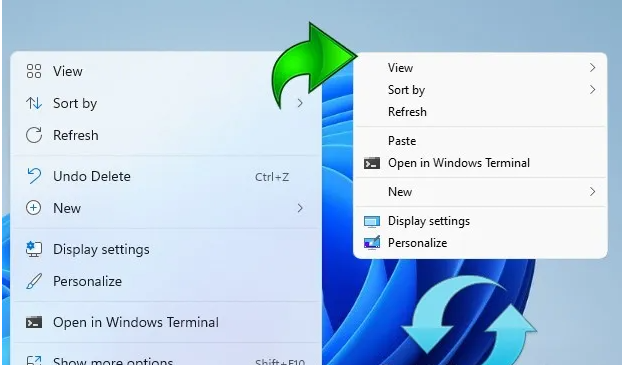Image resolution: width=623 pixels, height=365 pixels.
Task: Select Open in Windows Terminal label in classic menu
Action: [459, 163]
